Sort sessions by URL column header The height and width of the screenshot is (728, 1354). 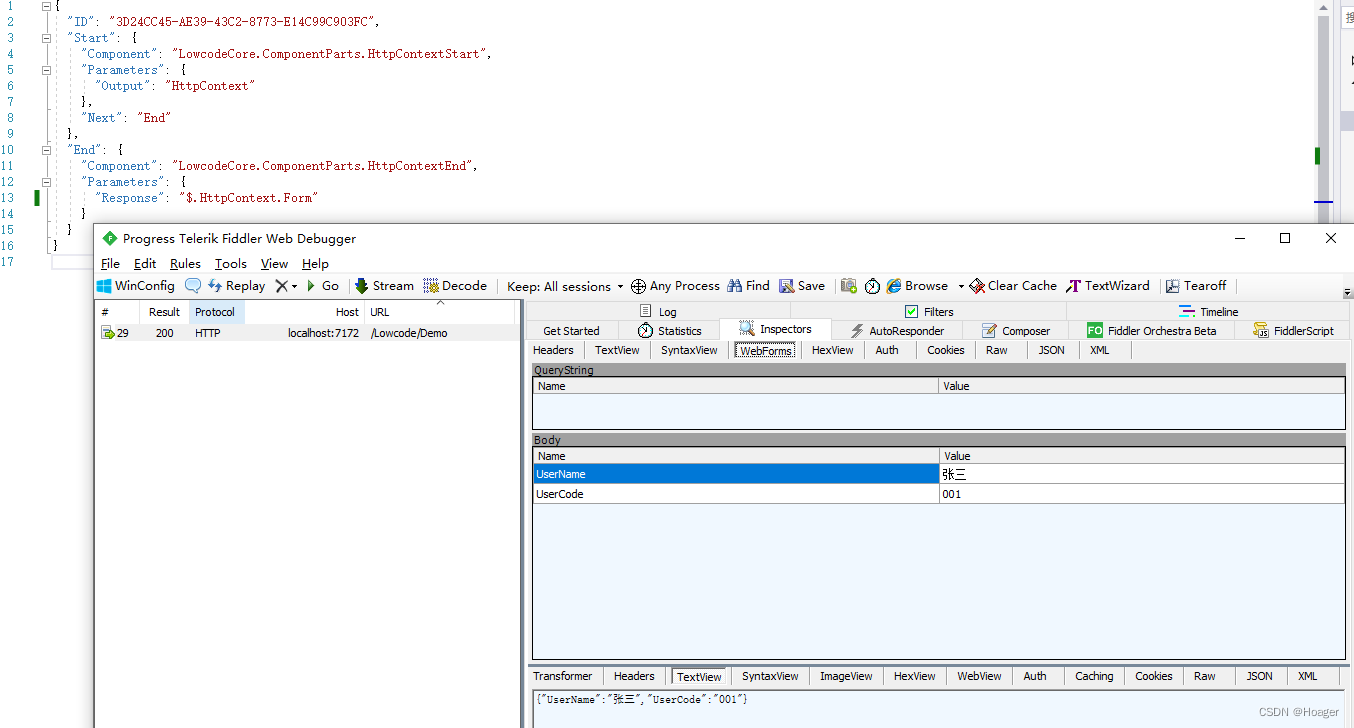point(442,312)
